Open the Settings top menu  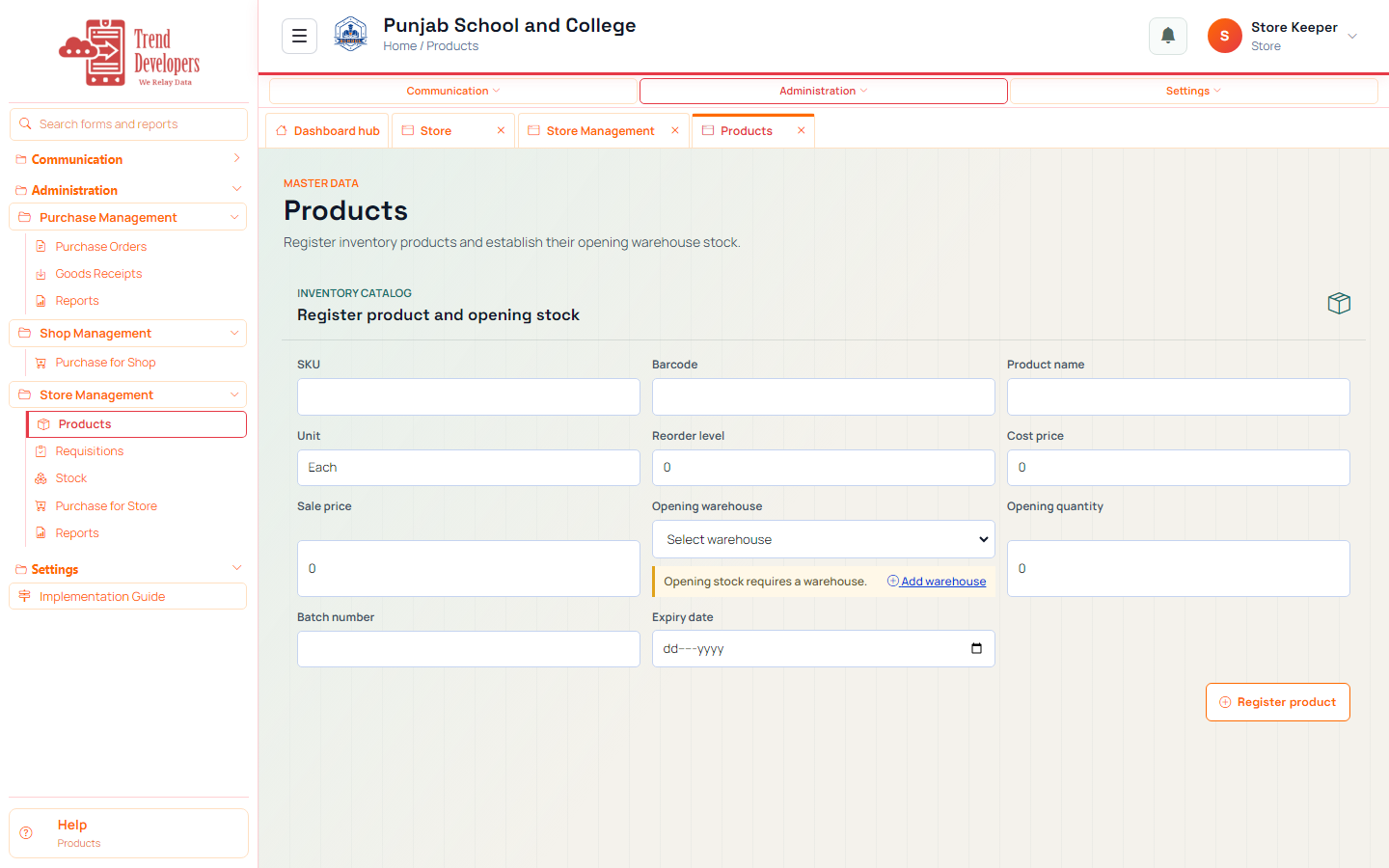(1193, 91)
